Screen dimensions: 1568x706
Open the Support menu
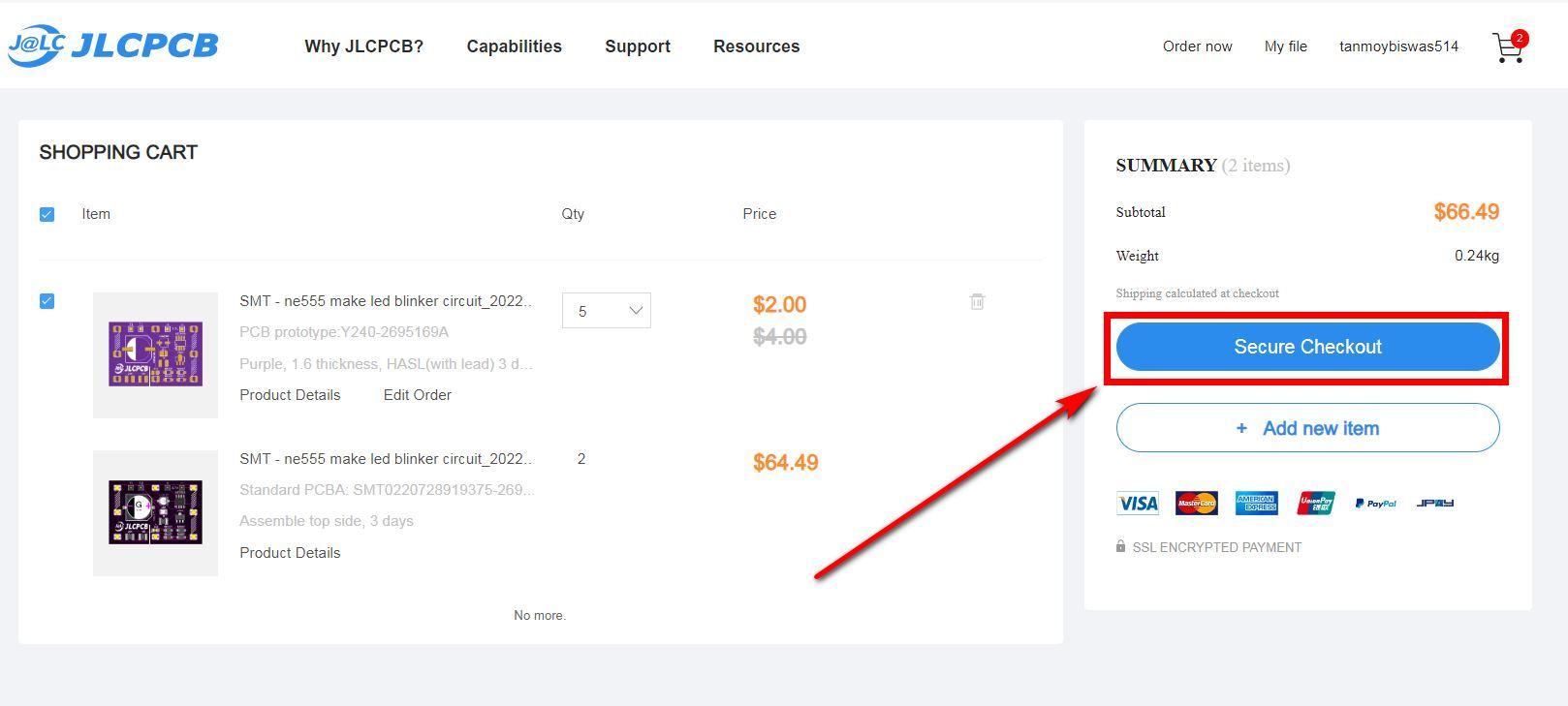click(638, 46)
